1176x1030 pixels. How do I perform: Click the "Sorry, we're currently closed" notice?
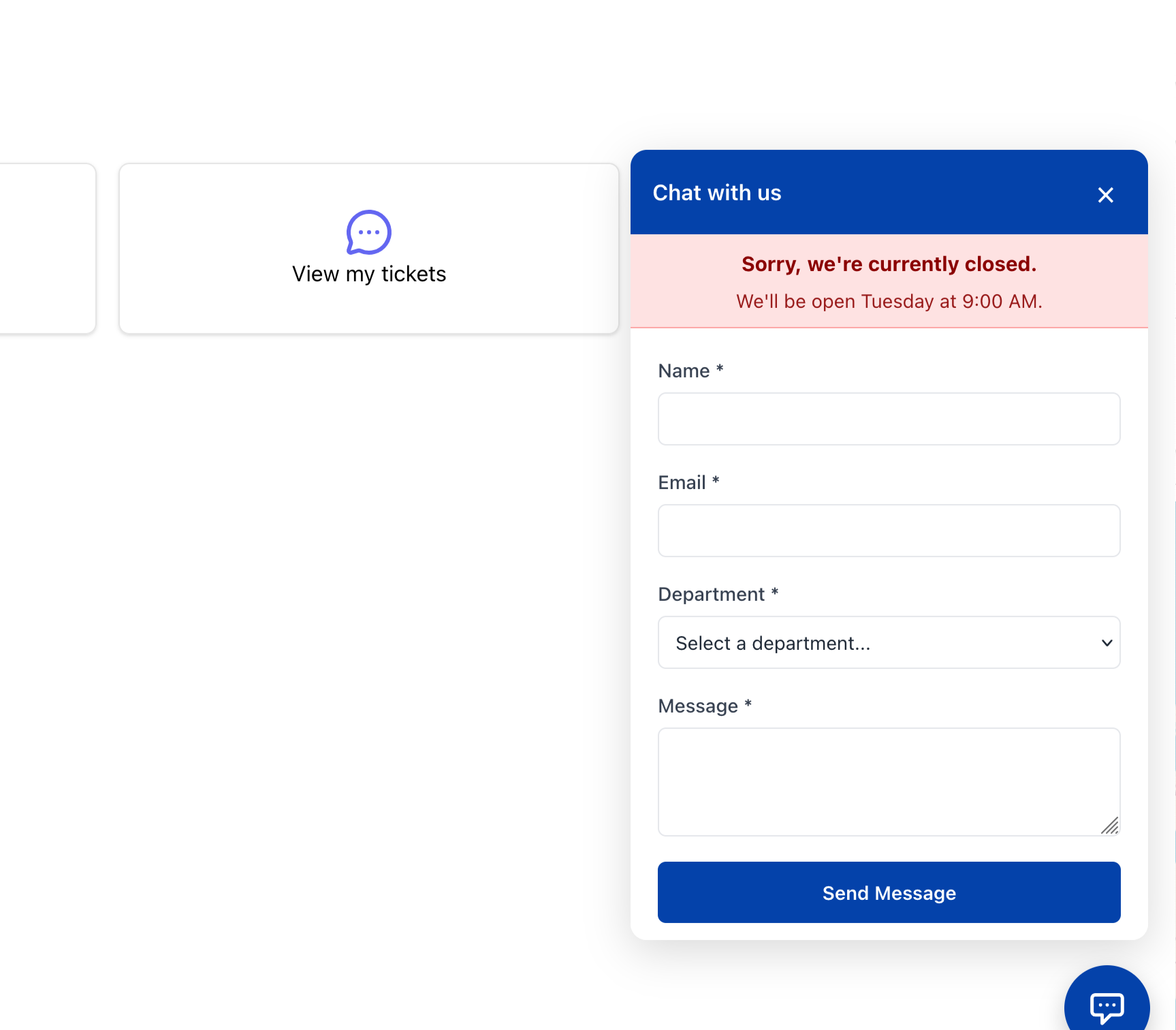pos(889,264)
